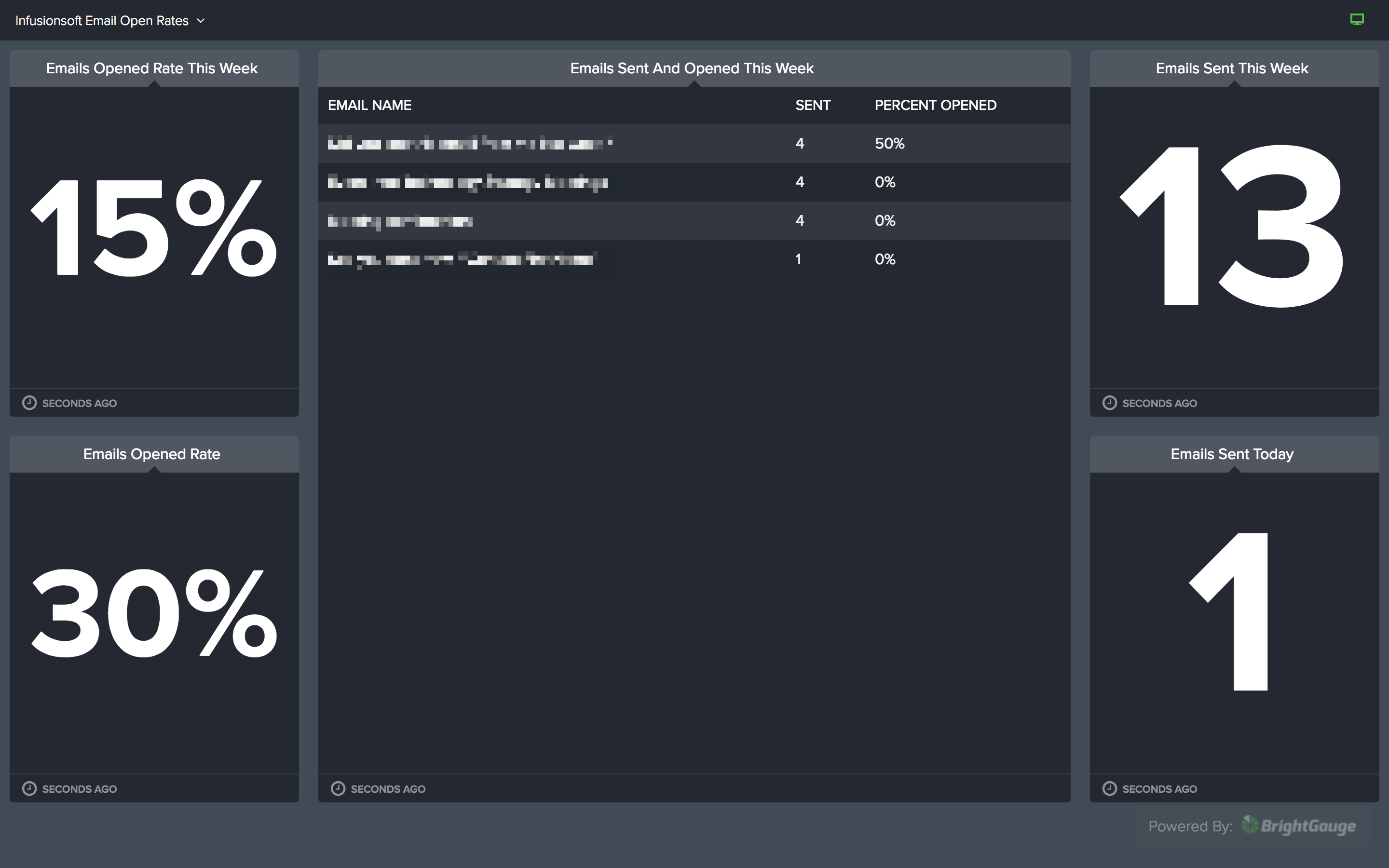Screen dimensions: 1389x868
Task: Click SECONDS AGO under Emails Sent Today
Action: [x=1159, y=789]
